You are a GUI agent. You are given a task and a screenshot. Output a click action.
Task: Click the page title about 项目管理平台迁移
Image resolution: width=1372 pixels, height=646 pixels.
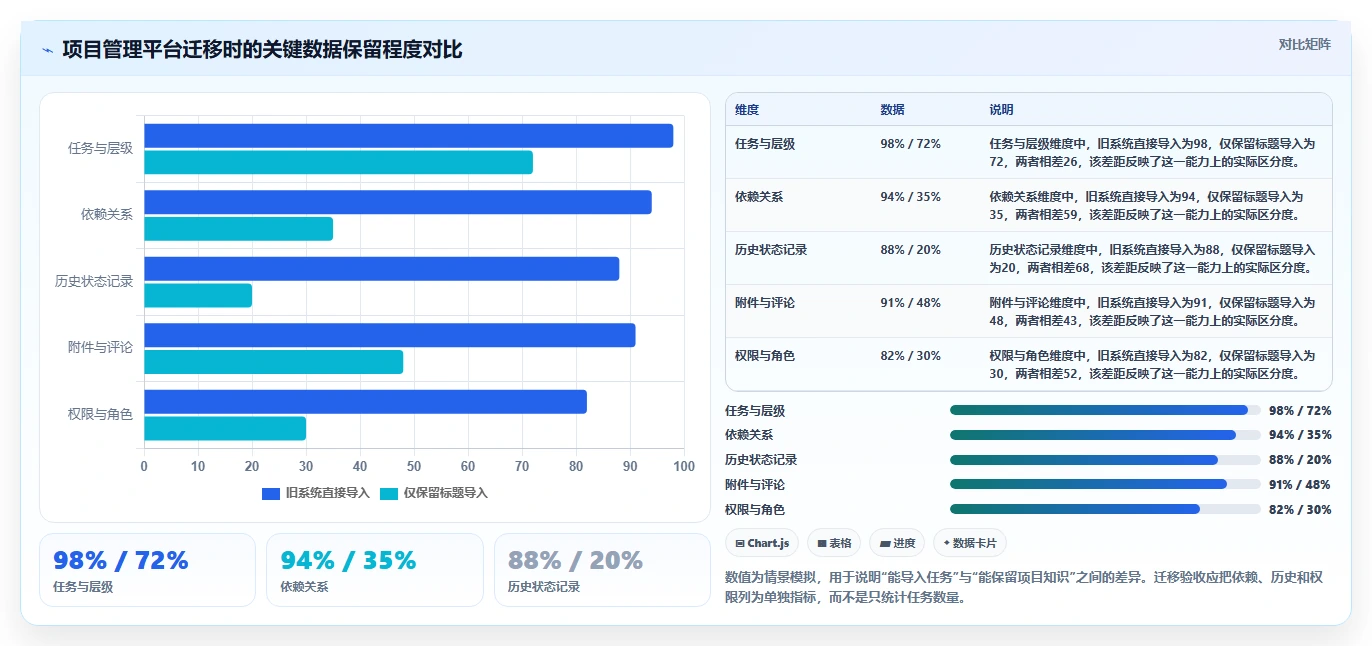point(262,50)
